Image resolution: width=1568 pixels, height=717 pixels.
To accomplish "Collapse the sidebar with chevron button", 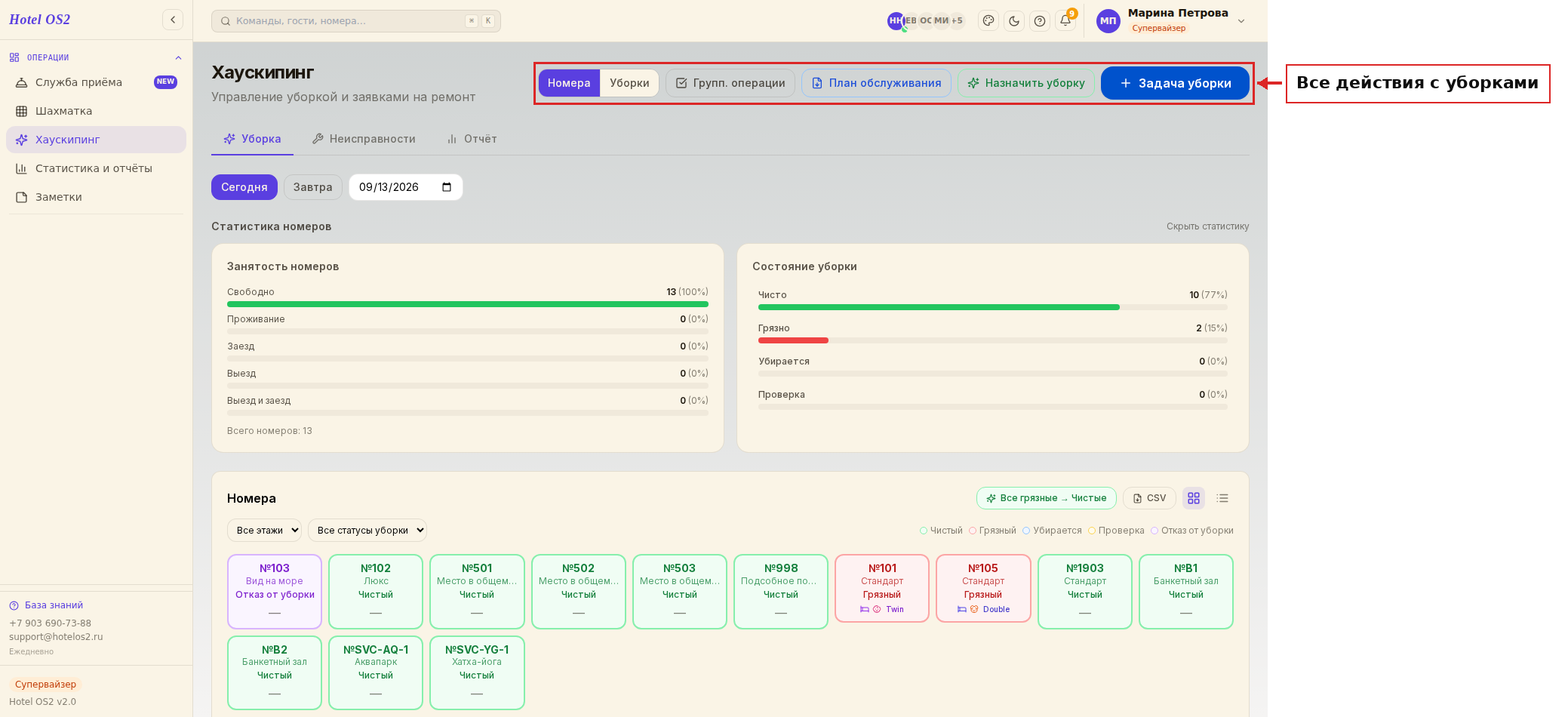I will click(173, 20).
